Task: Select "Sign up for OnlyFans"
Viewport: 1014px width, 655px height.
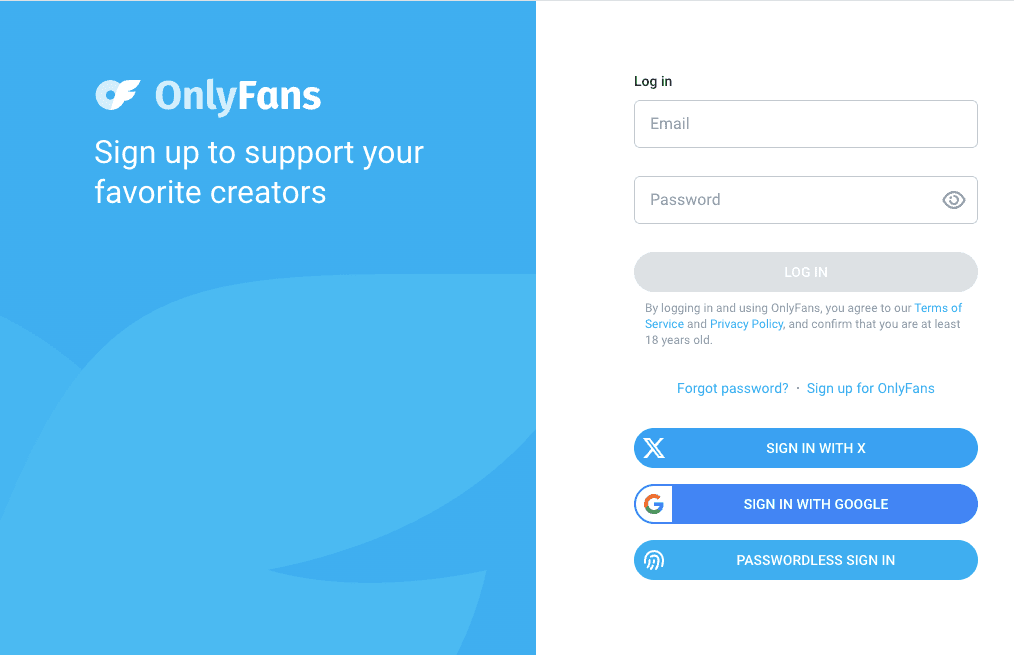Action: (x=870, y=388)
